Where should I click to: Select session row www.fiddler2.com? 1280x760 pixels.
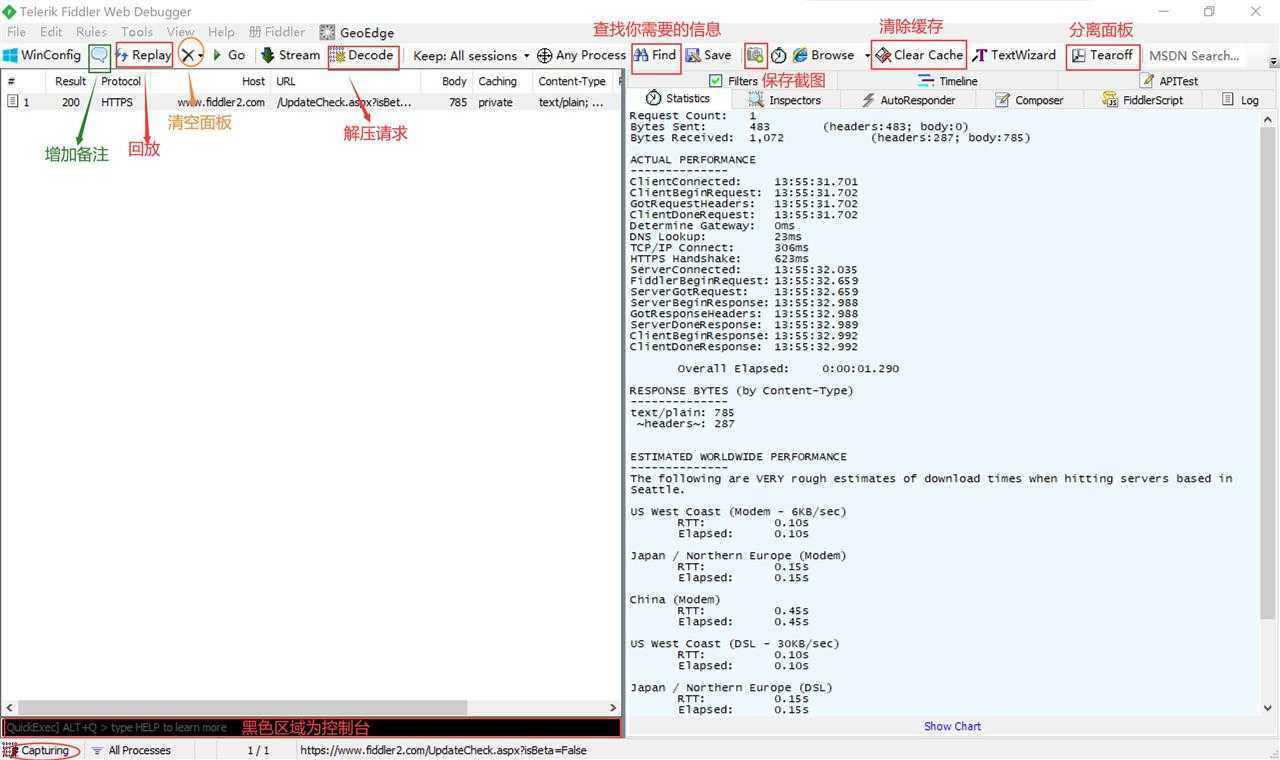[x=310, y=102]
